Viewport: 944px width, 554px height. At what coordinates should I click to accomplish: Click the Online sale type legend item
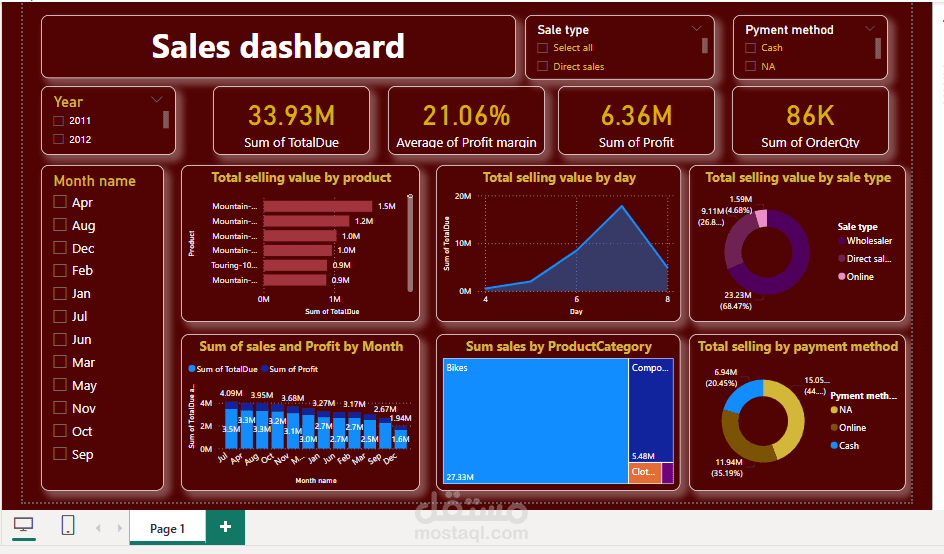click(x=856, y=277)
